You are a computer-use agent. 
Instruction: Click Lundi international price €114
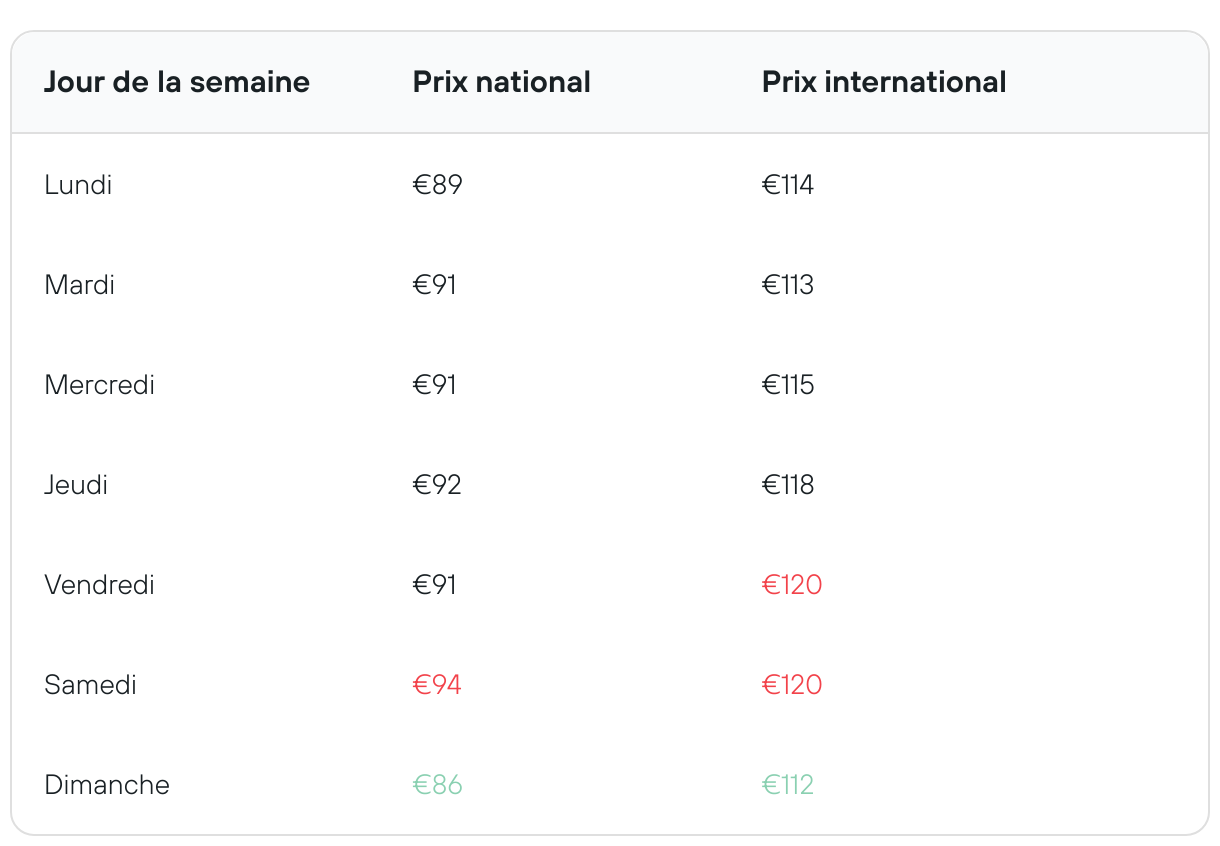coord(788,185)
